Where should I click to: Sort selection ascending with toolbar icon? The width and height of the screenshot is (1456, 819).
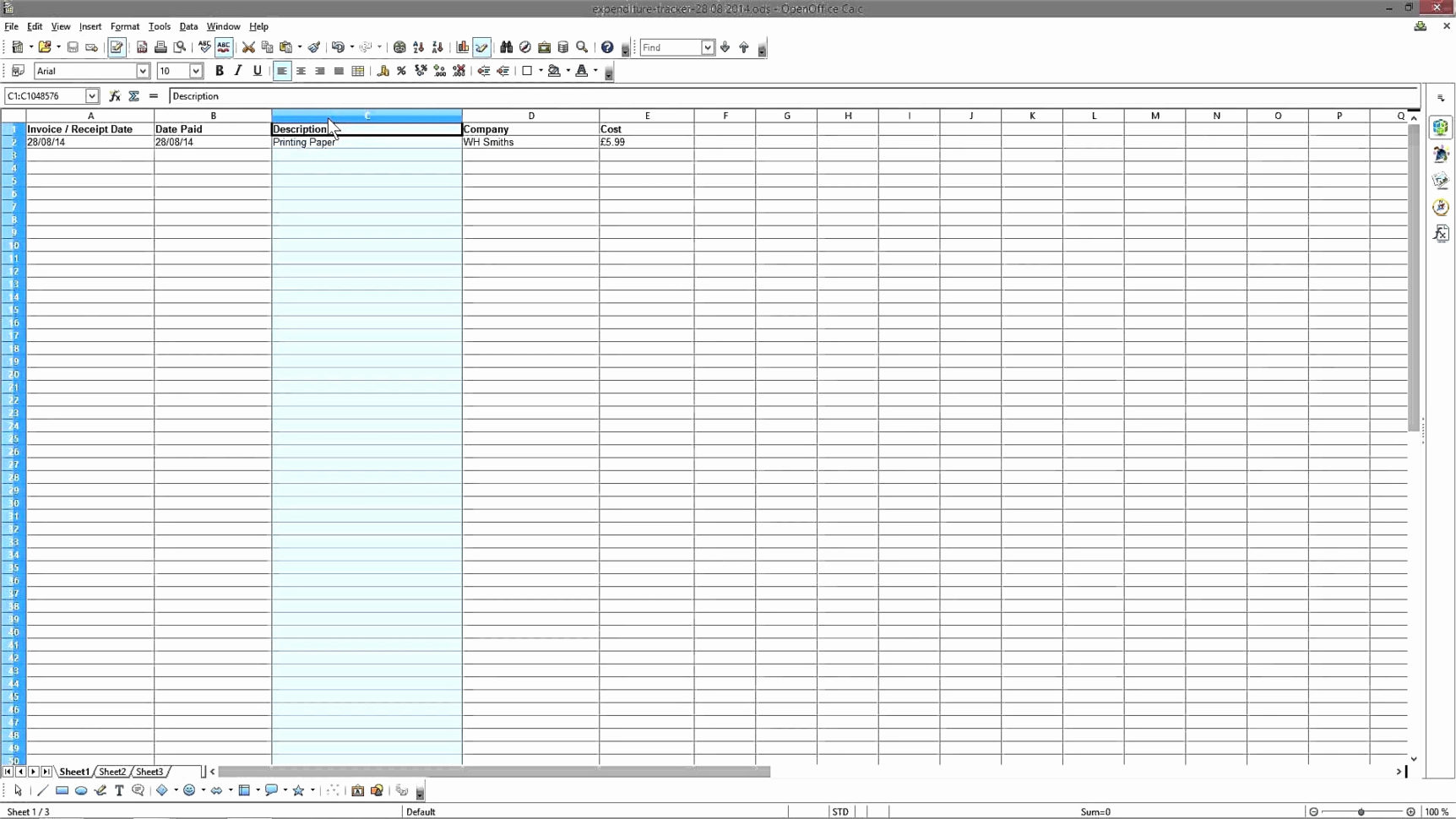pos(418,47)
